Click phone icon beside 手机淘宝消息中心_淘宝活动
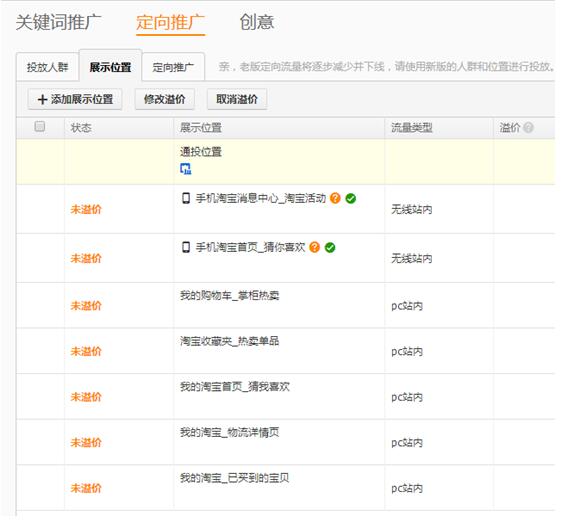This screenshot has height=526, width=573. (186, 198)
